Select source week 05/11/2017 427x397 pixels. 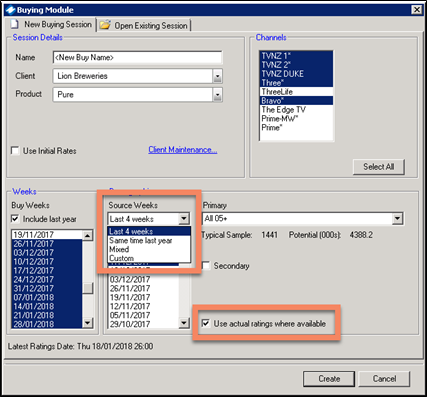tap(144, 316)
